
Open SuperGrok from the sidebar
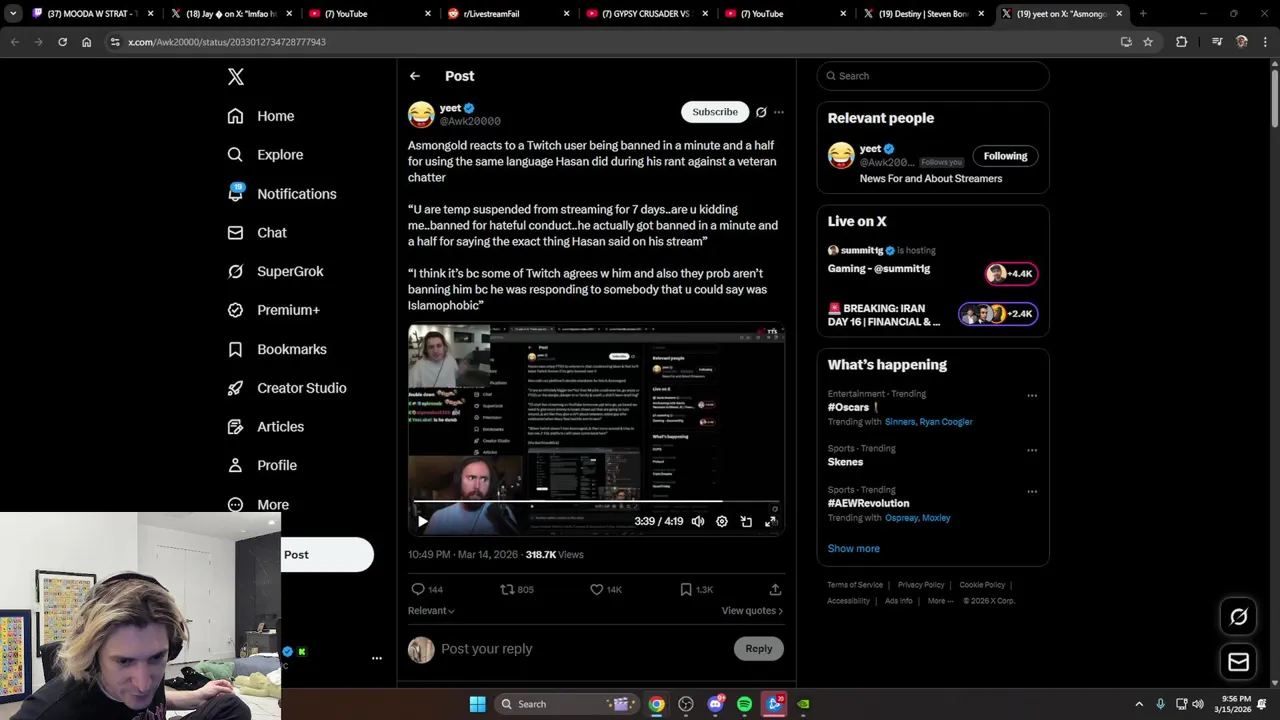(x=275, y=271)
